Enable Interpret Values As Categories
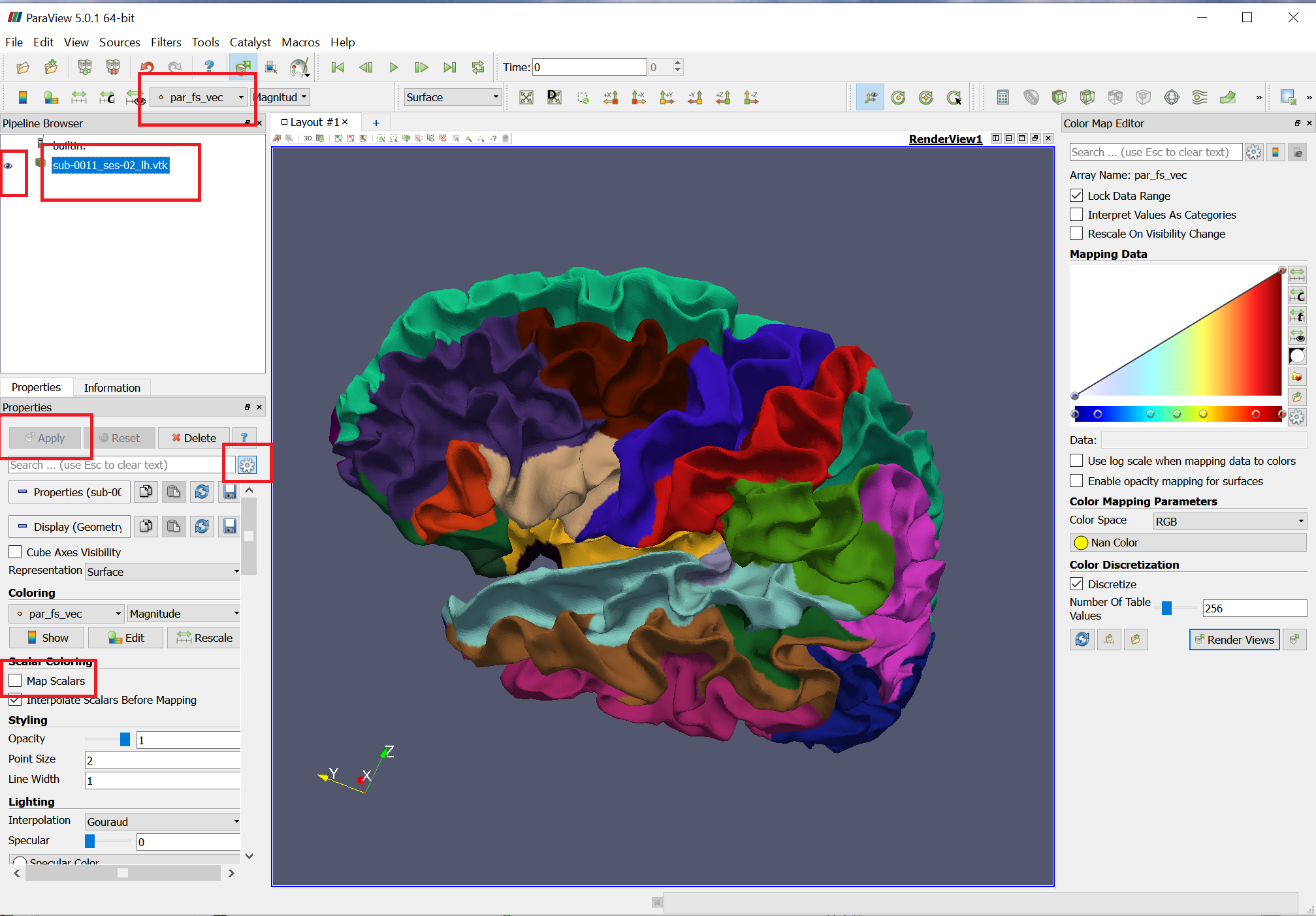Viewport: 1316px width, 916px height. (x=1077, y=215)
